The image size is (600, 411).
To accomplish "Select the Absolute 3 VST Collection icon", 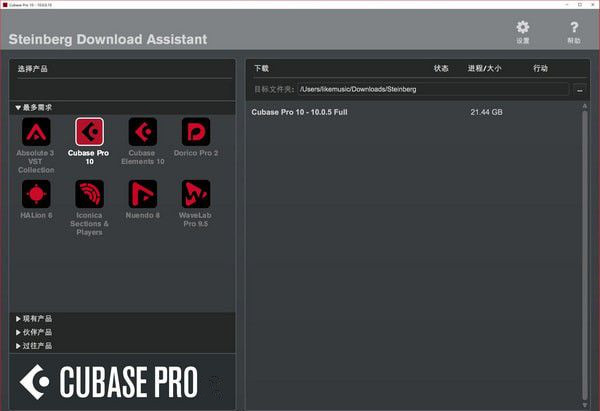I will coord(36,132).
